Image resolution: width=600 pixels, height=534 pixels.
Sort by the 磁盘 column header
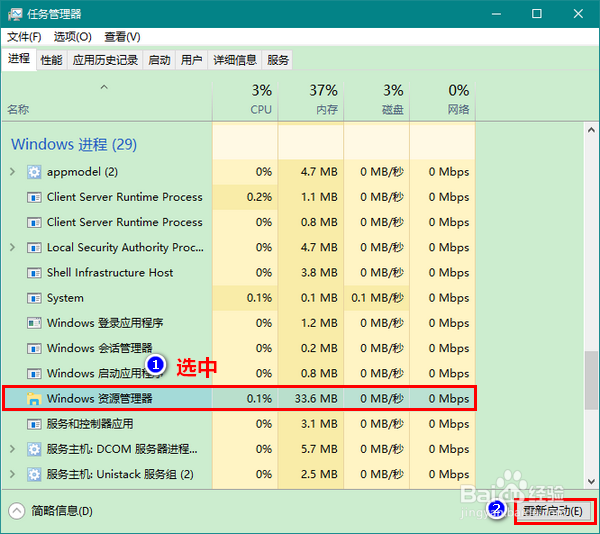(x=377, y=101)
